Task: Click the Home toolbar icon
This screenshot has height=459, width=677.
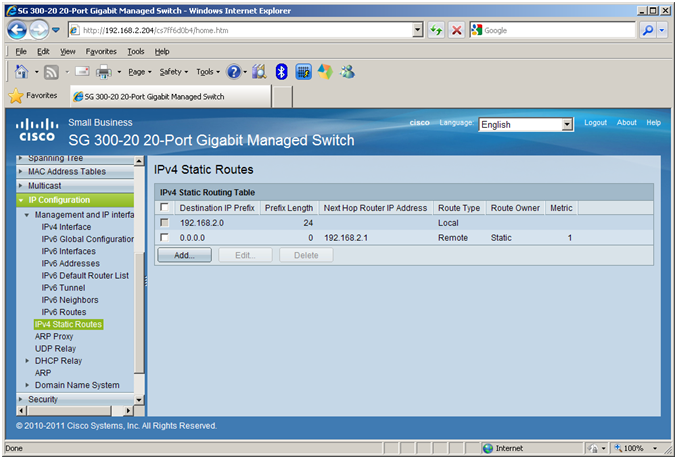Action: click(x=22, y=72)
